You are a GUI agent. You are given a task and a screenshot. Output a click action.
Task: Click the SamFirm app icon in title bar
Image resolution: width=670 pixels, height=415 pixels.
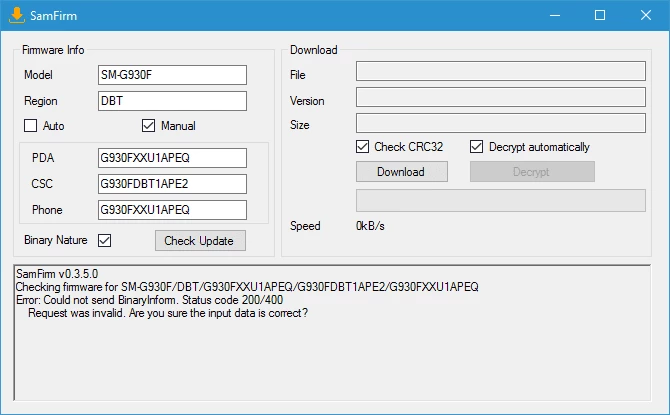tap(17, 15)
